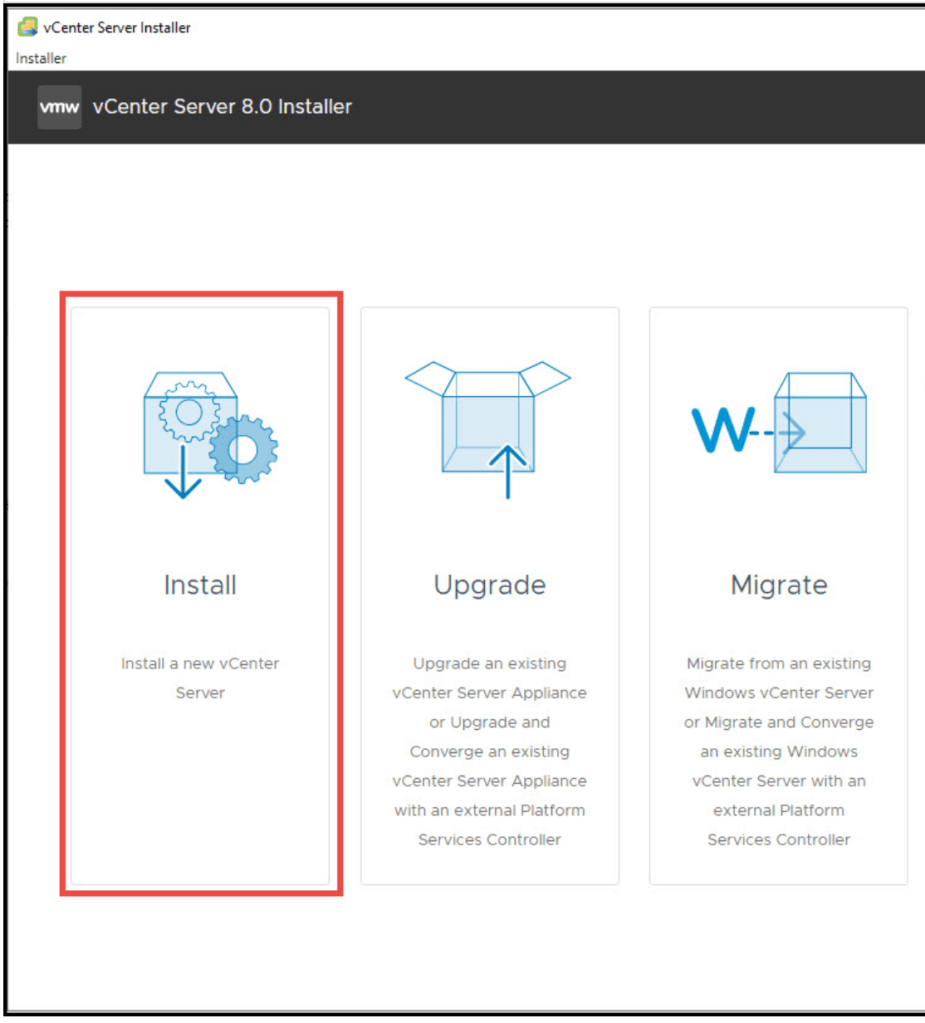Screen dimensions: 925x1023
Task: Select the Upgrade heading text
Action: coord(489,585)
